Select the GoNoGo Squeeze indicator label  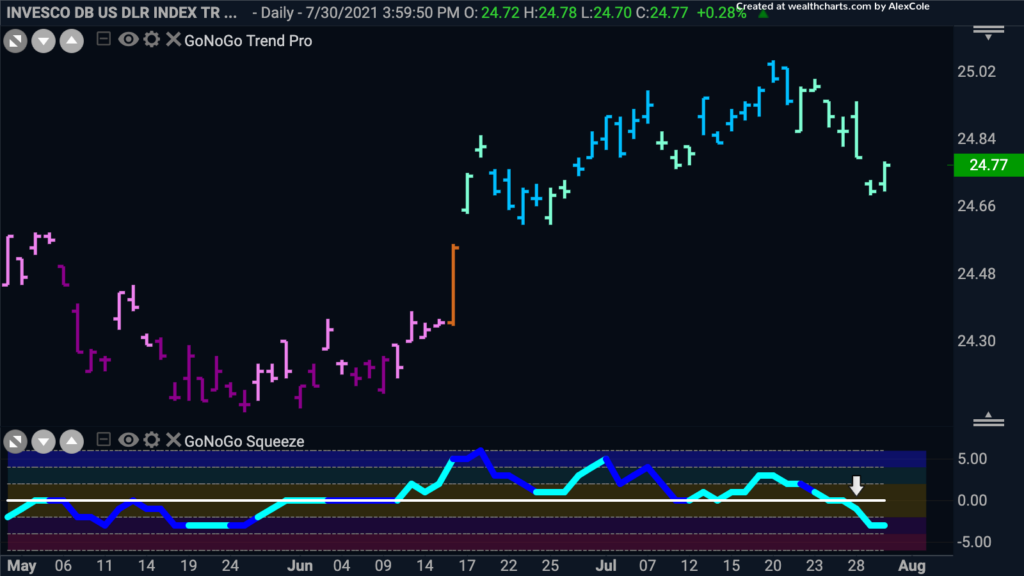(x=244, y=441)
